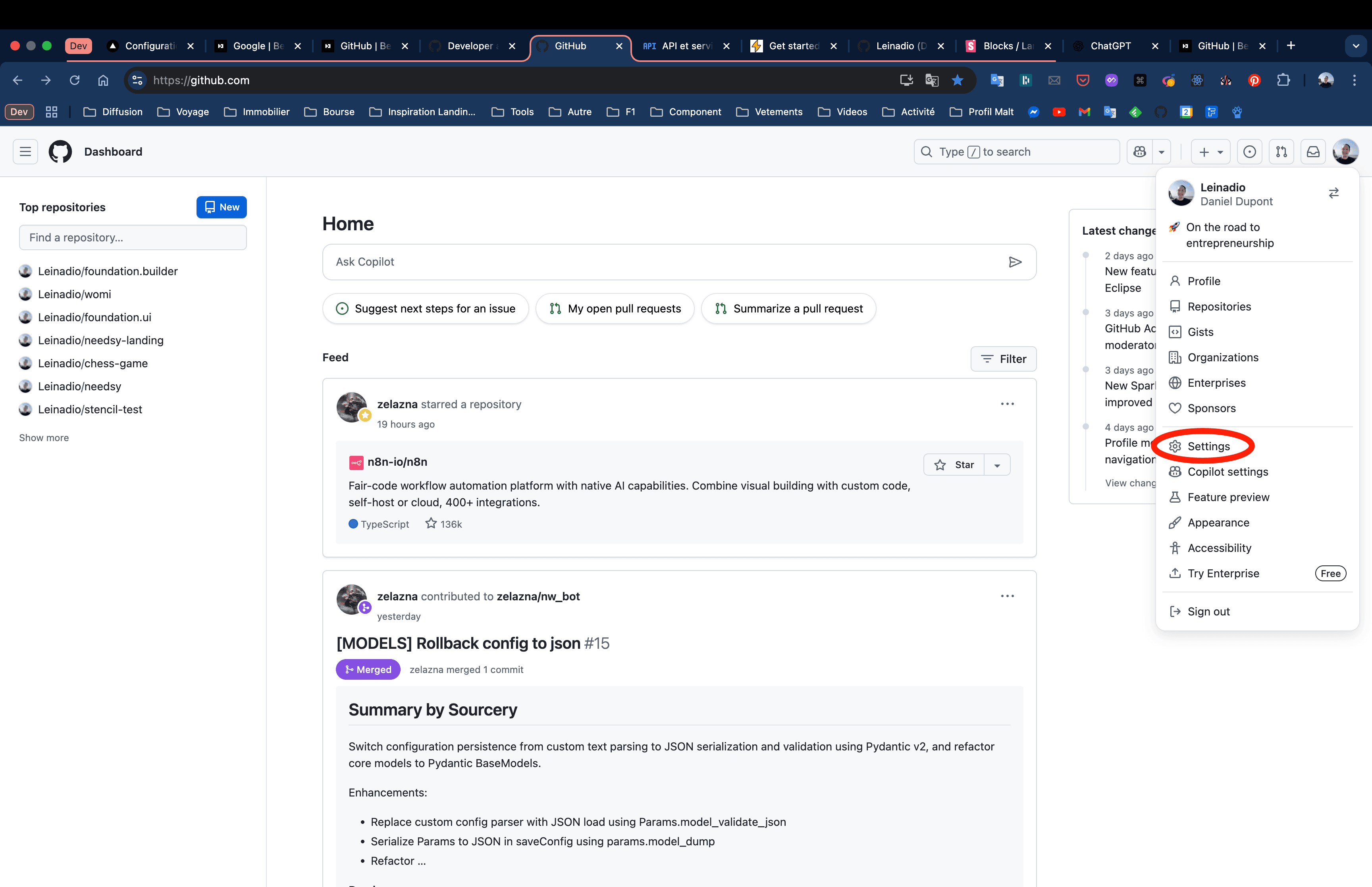Viewport: 1372px width, 887px height.
Task: Expand the Copilot dropdown arrow in header
Action: pyautogui.click(x=1161, y=152)
